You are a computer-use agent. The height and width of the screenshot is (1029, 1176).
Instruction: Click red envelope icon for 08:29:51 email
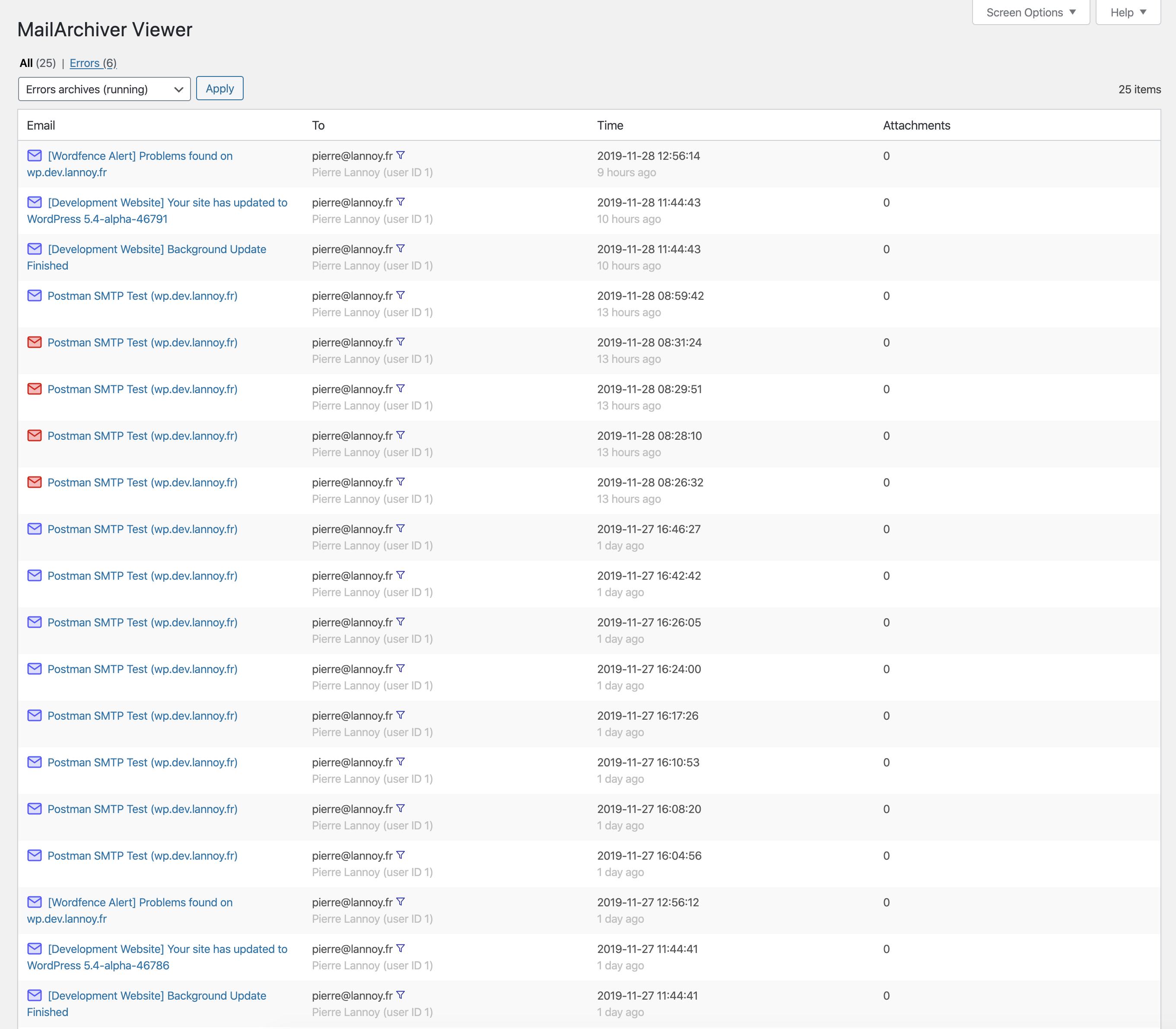(35, 389)
